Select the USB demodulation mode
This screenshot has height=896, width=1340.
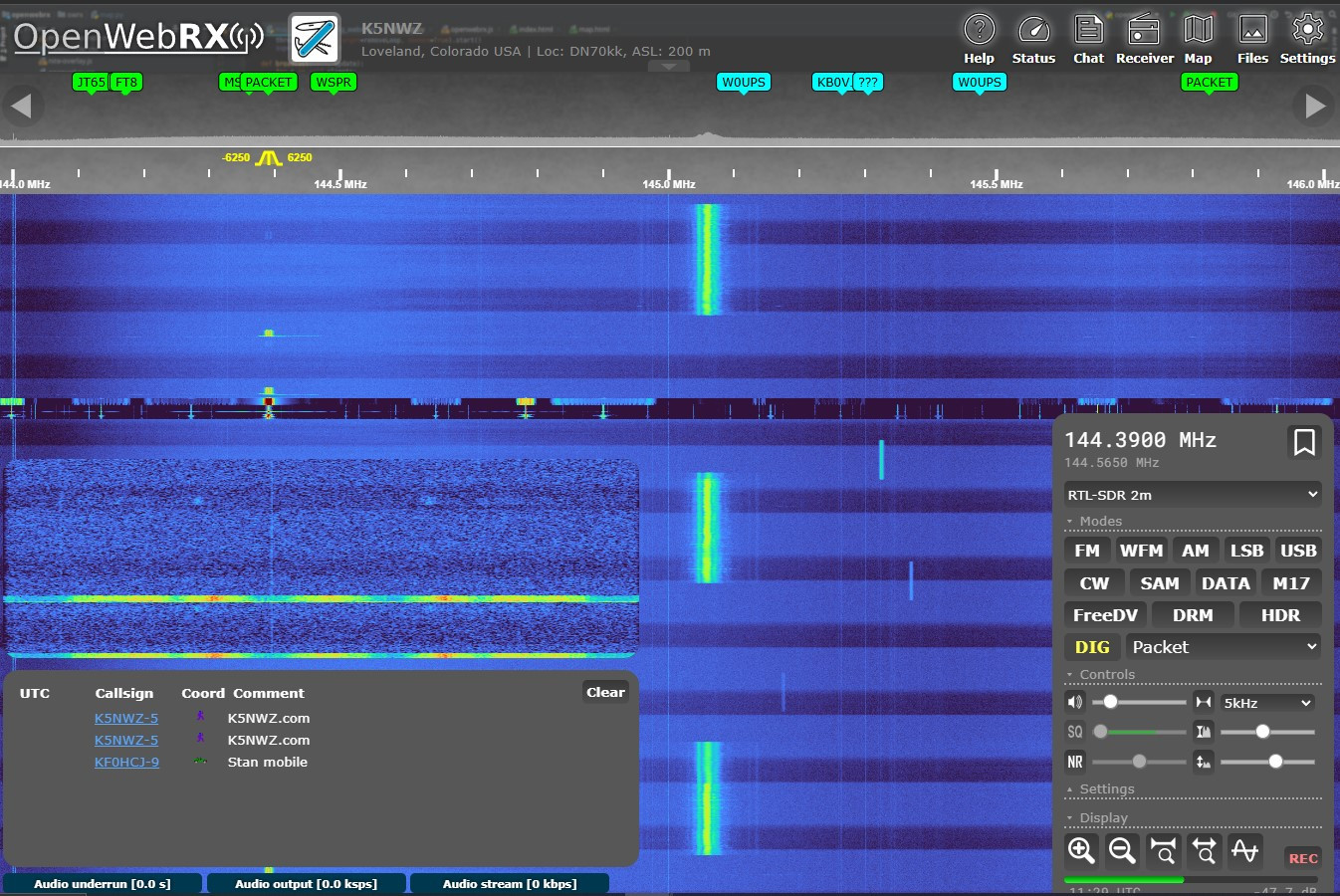(x=1297, y=551)
